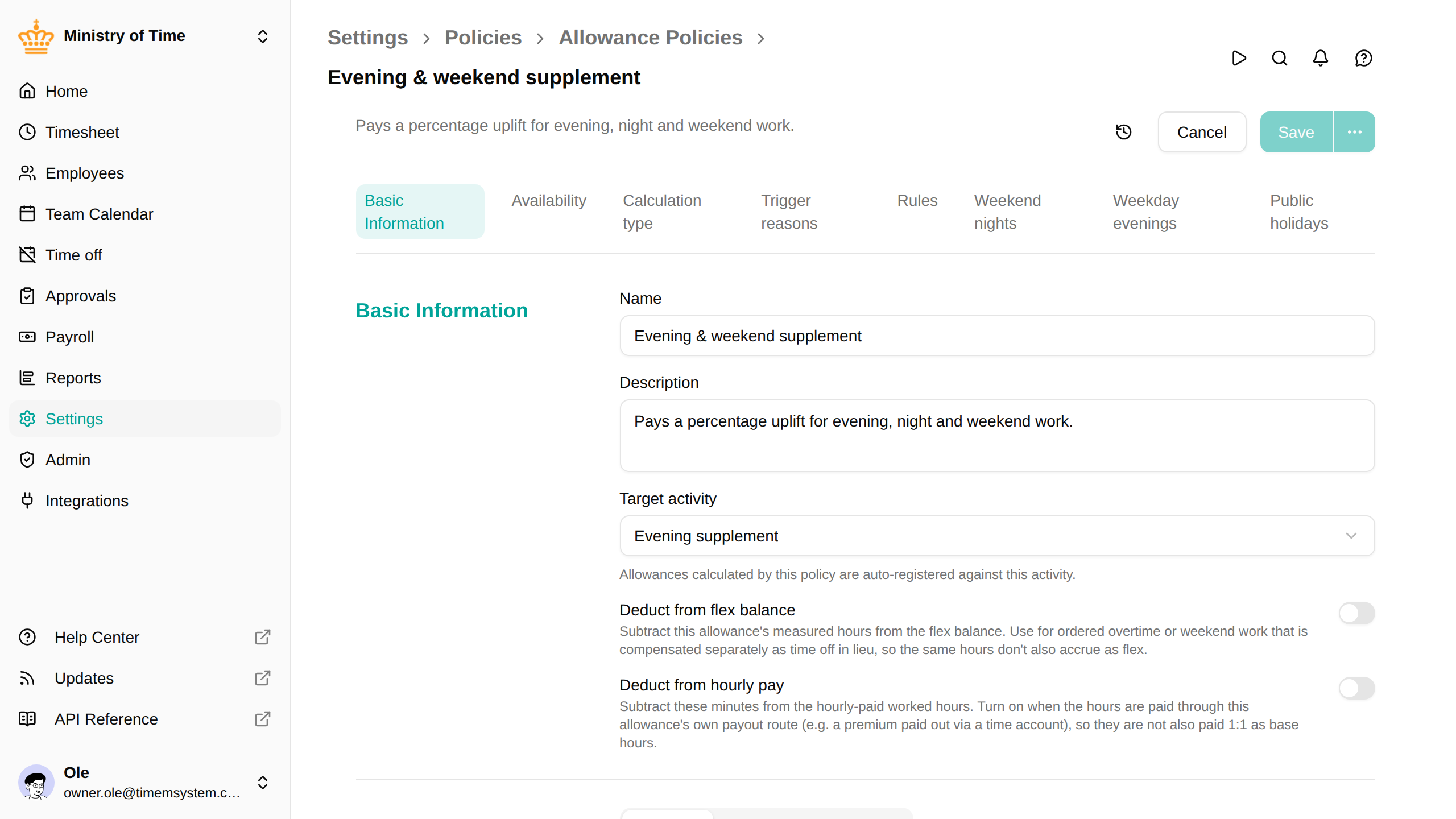Open the help chat bubble icon
1456x819 pixels.
click(1363, 58)
